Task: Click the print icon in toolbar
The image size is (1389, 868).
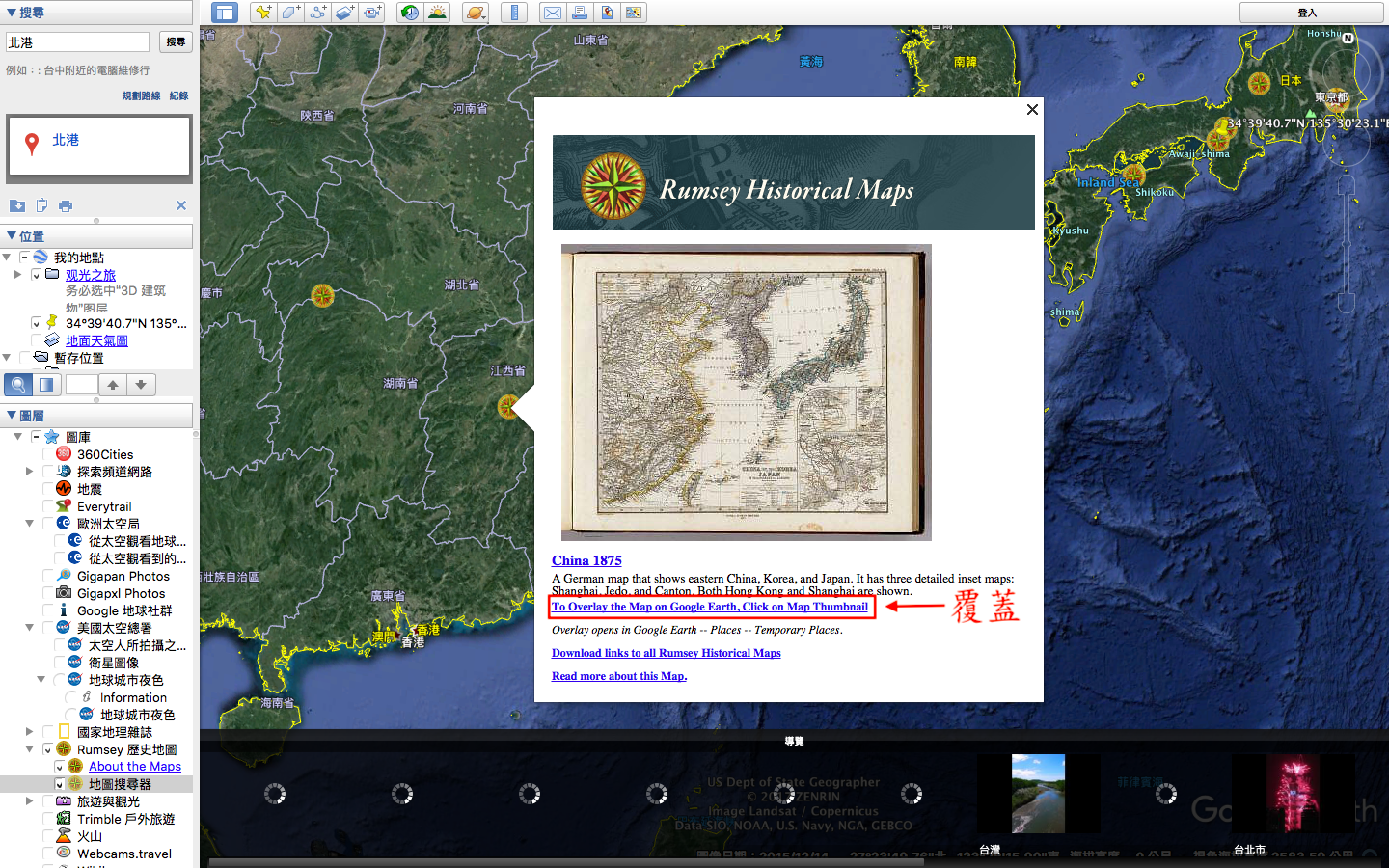Action: point(580,13)
